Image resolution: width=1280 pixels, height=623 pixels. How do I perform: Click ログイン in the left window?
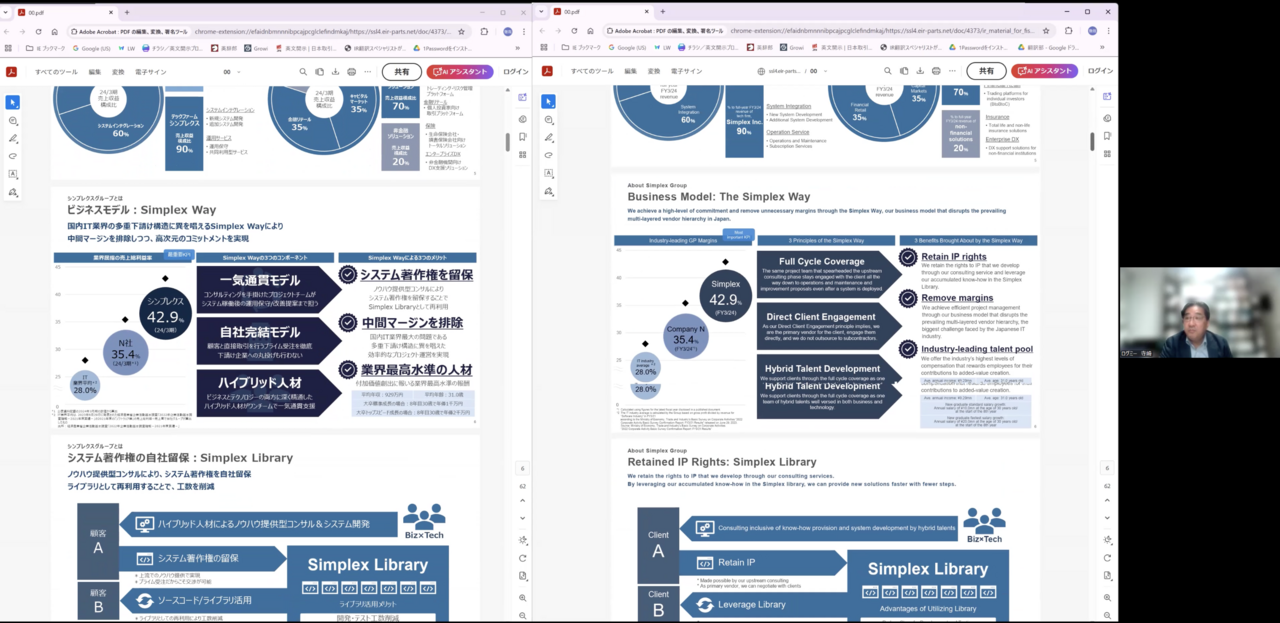click(516, 72)
